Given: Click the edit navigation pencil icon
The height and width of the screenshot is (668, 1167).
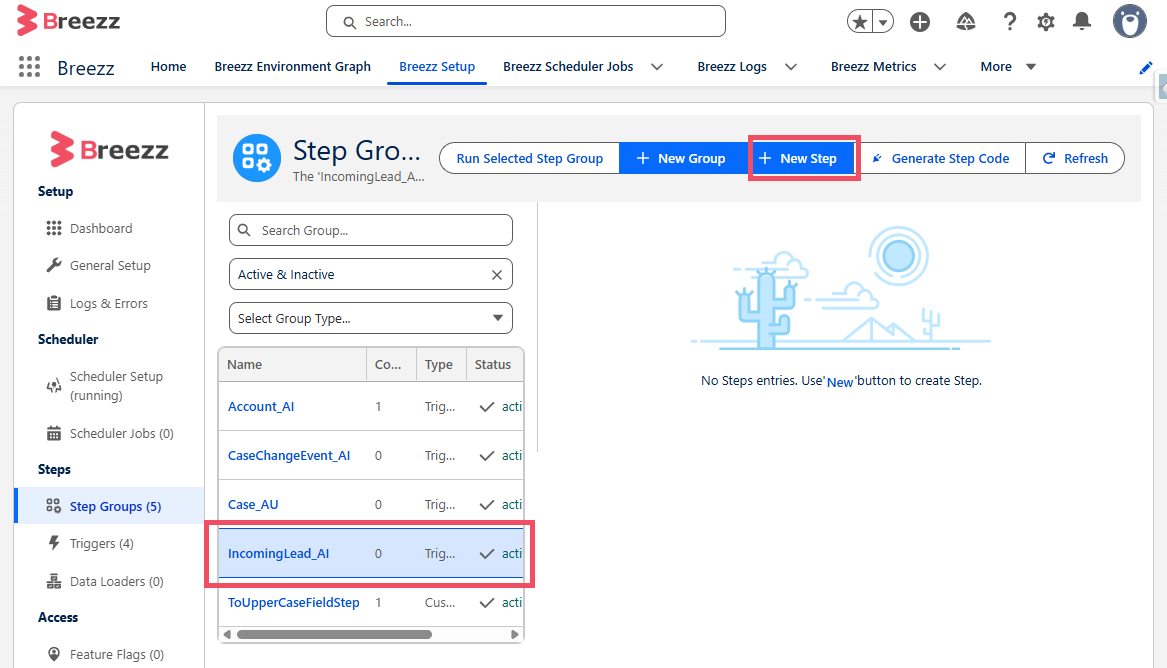Looking at the screenshot, I should [1145, 68].
